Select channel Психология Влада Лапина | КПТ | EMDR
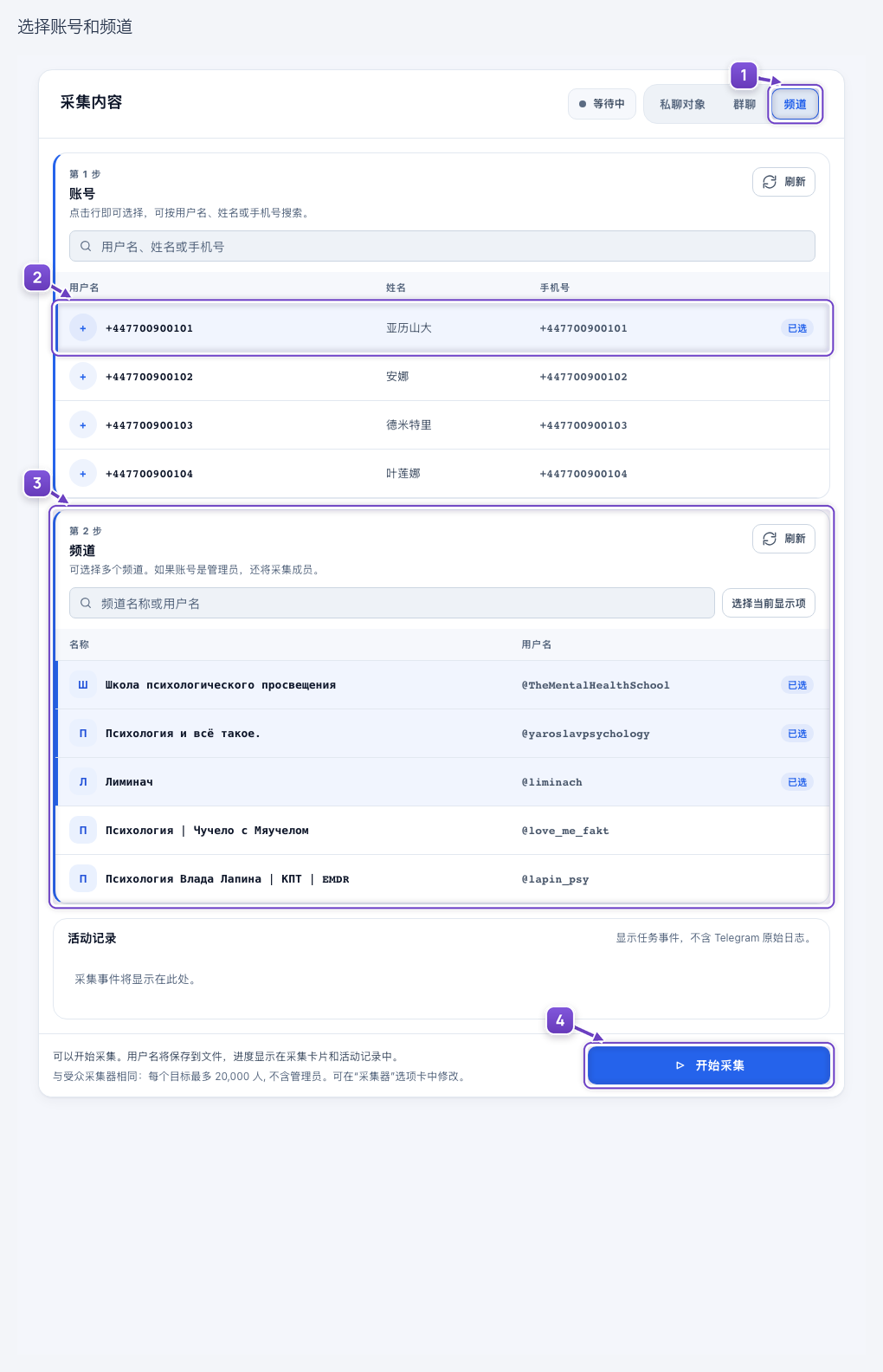 point(442,879)
